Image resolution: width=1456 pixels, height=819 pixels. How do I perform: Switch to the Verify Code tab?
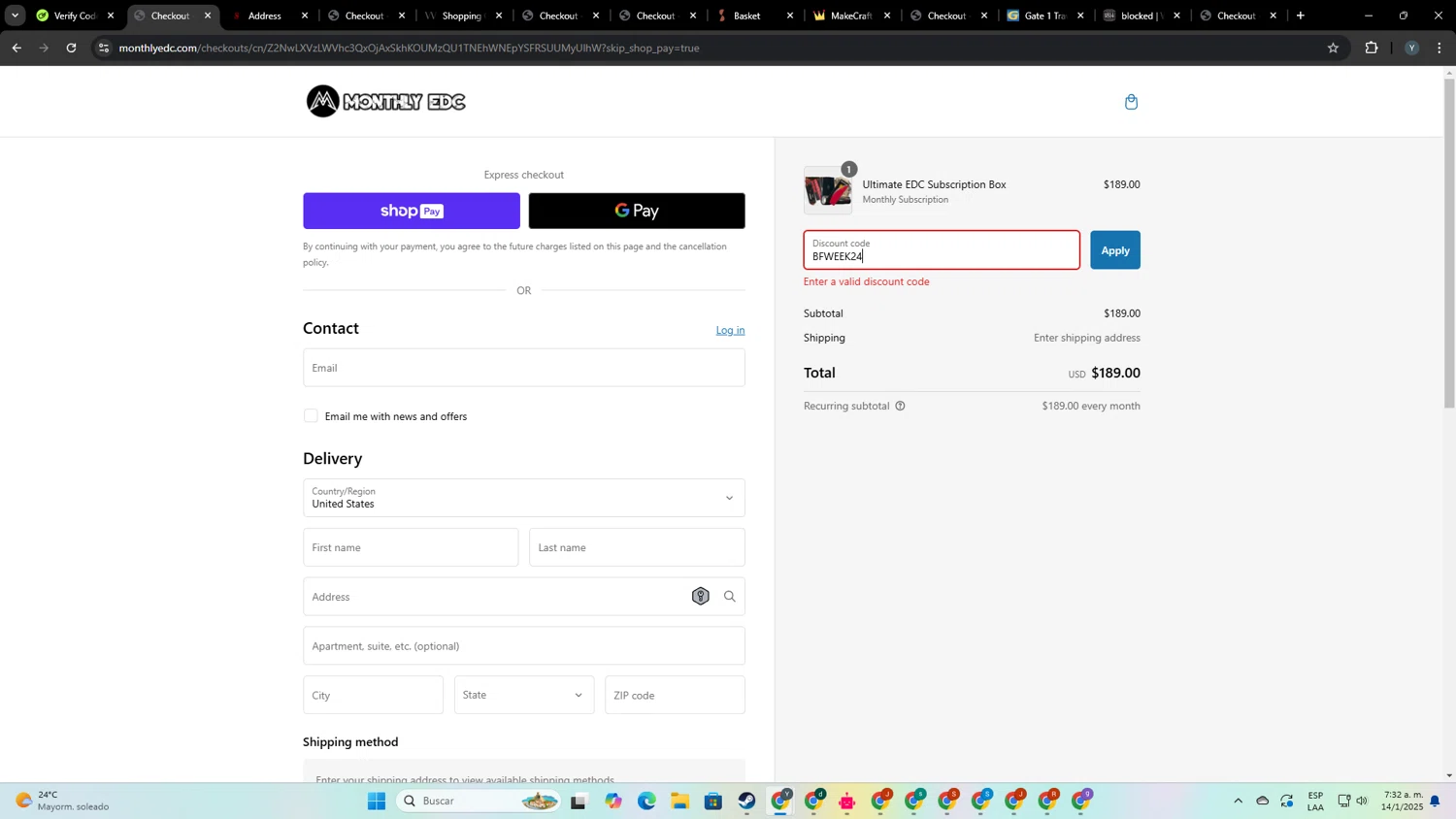point(73,16)
